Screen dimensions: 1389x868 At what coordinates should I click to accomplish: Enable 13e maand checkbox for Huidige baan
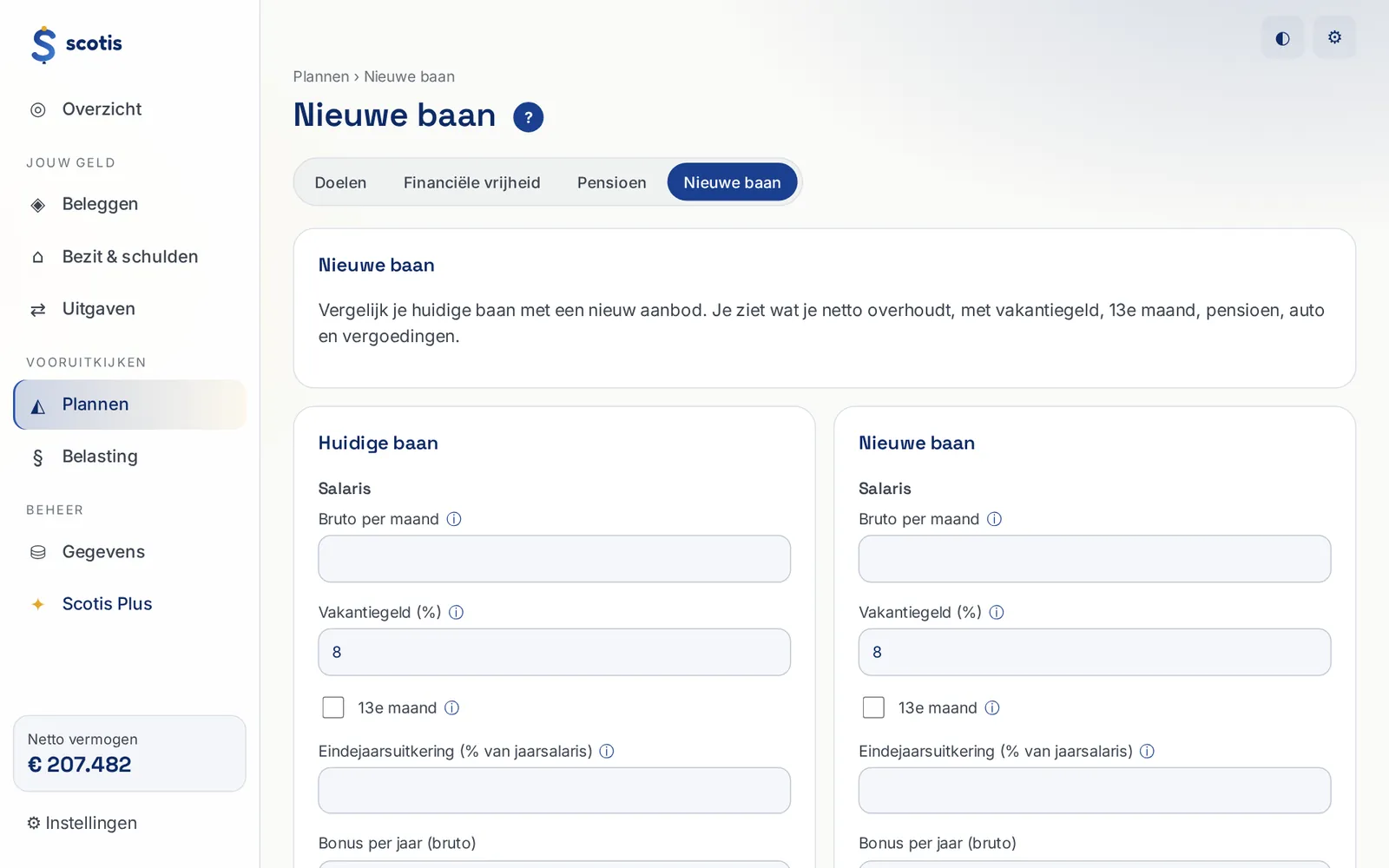[x=333, y=707]
